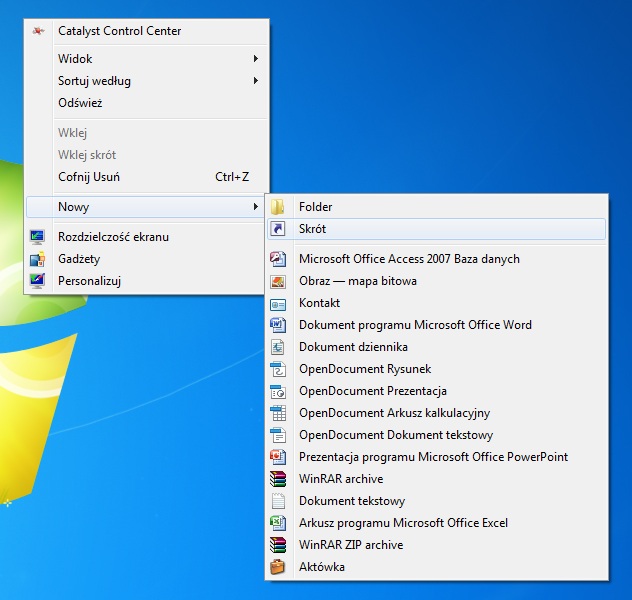Click the Dokument tekstowy notepad icon
Screen dimensions: 632x600
coord(278,501)
